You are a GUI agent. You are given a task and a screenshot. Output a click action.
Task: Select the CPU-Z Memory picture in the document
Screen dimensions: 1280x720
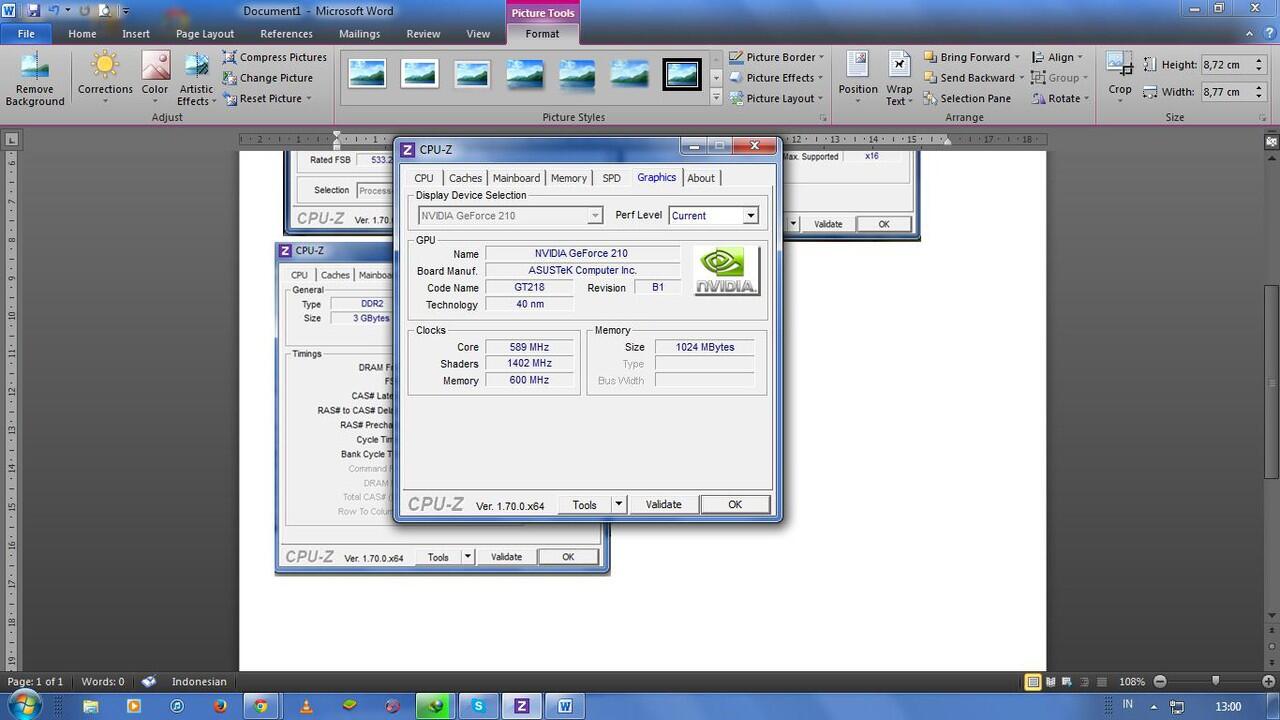pos(335,408)
